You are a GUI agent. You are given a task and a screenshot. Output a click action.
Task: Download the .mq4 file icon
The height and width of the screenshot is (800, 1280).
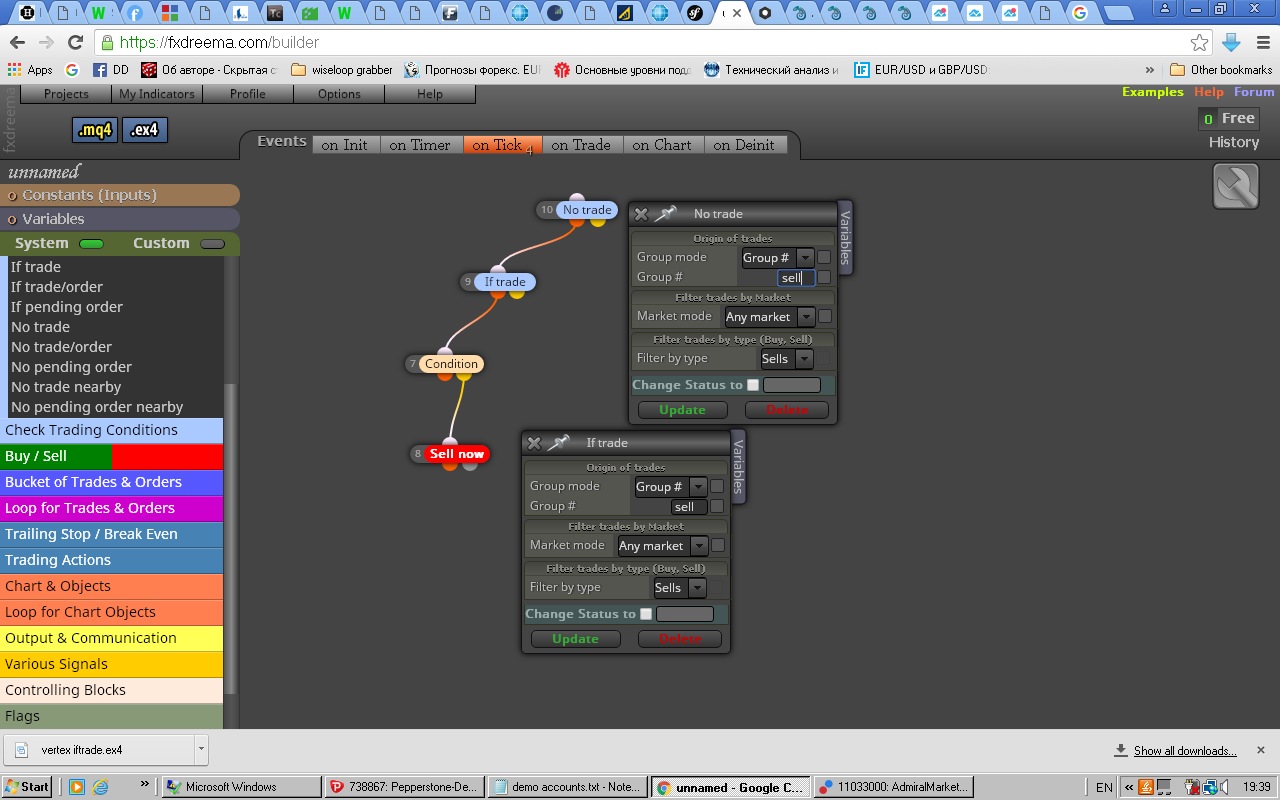pyautogui.click(x=96, y=130)
